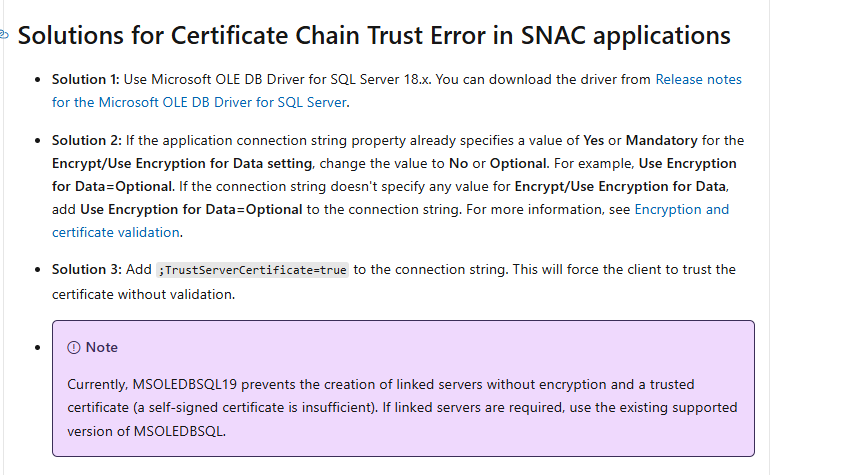
Task: Click the bold Solution 2 label
Action: 87,141
